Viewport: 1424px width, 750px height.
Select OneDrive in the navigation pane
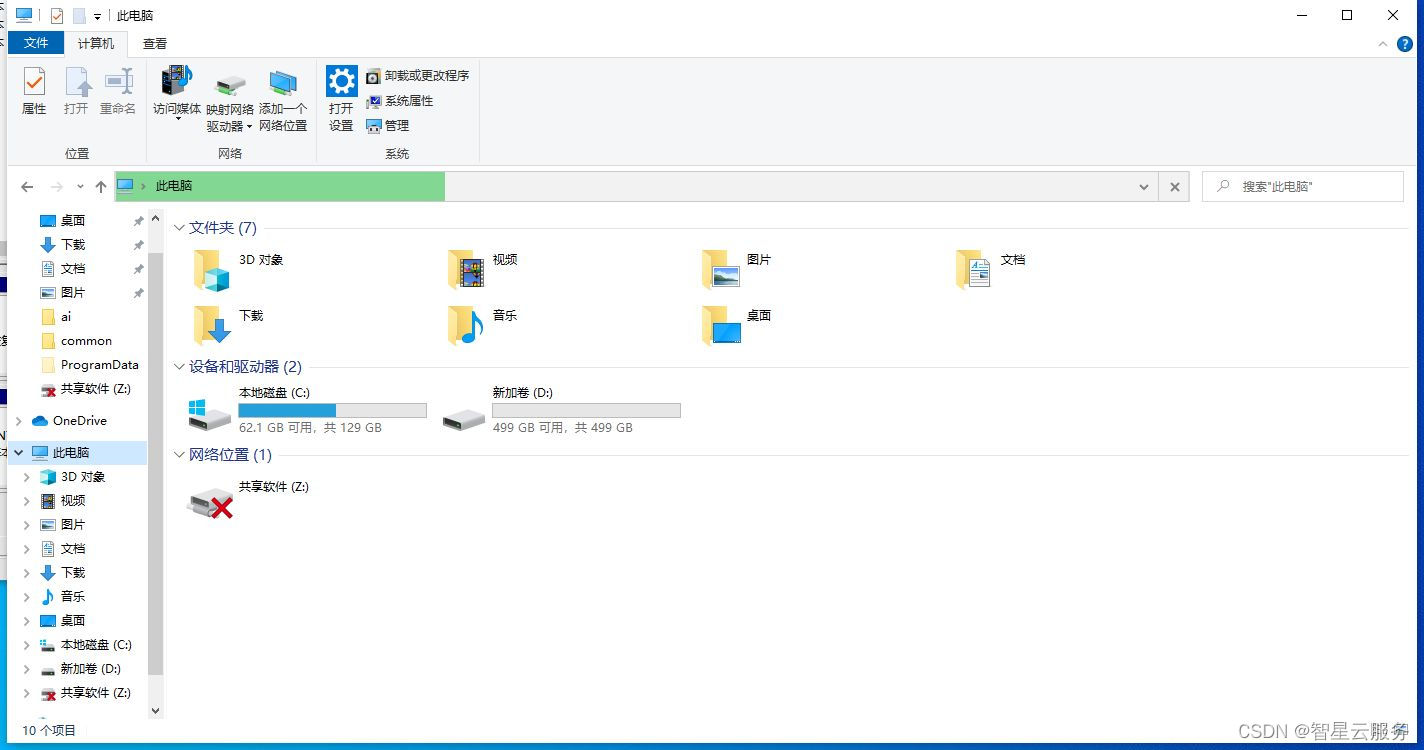point(79,421)
